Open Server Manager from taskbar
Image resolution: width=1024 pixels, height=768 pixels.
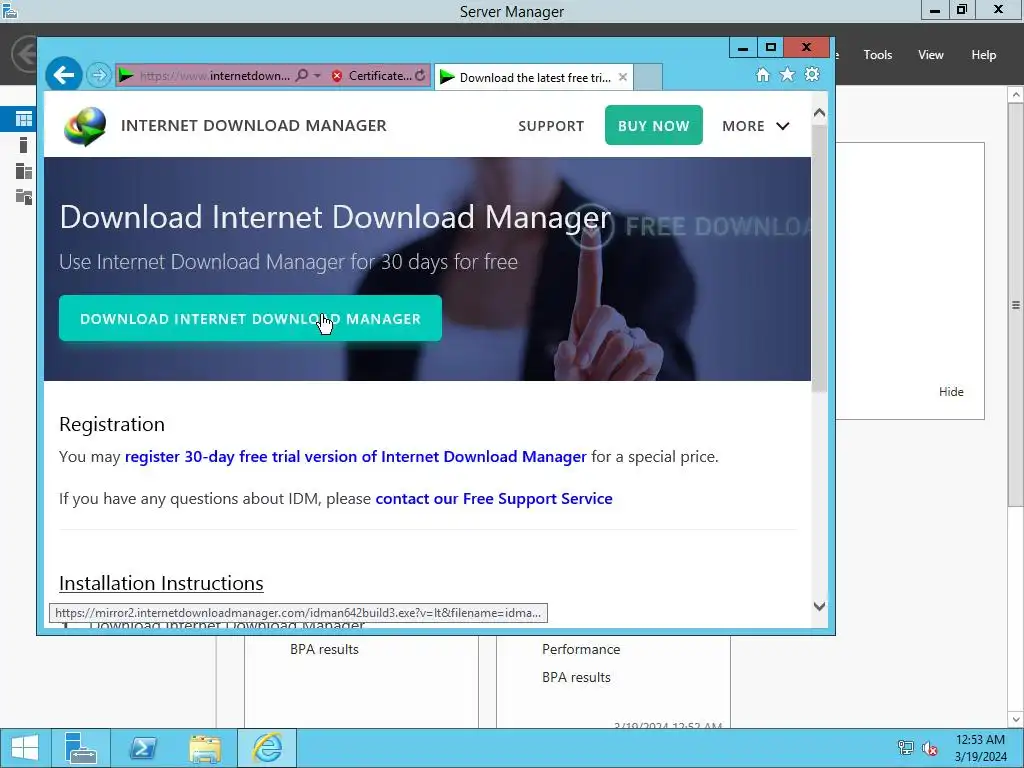click(x=80, y=748)
